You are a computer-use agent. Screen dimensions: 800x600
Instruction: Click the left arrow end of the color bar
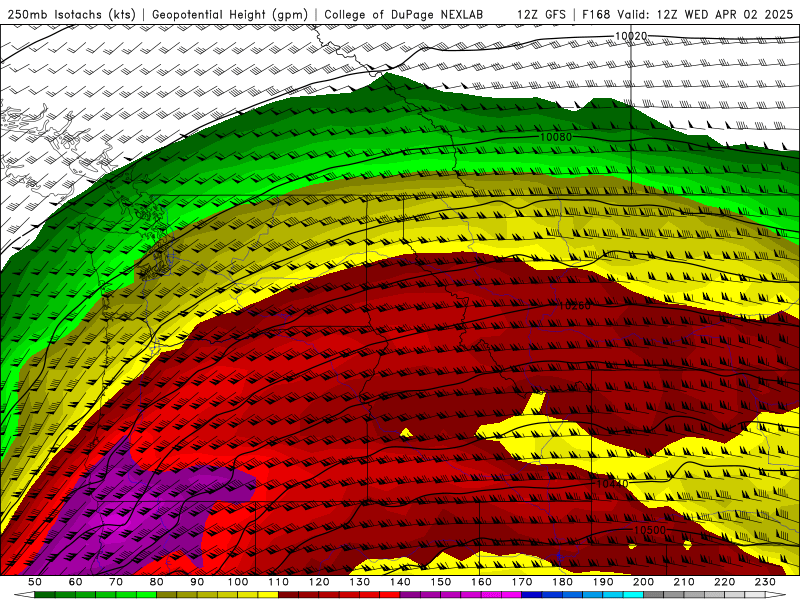(x=24, y=595)
